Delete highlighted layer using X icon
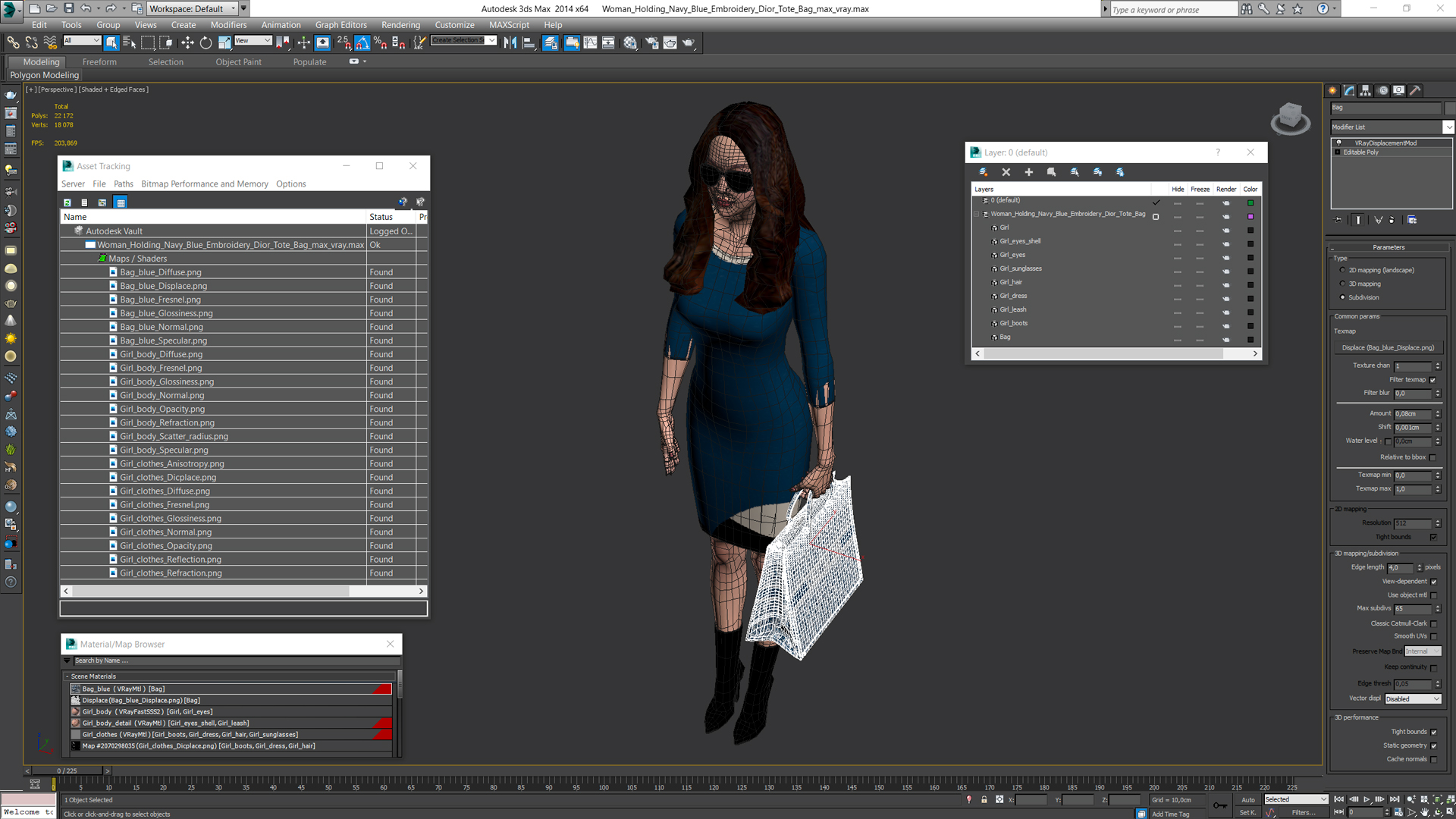This screenshot has height=819, width=1456. click(1006, 172)
